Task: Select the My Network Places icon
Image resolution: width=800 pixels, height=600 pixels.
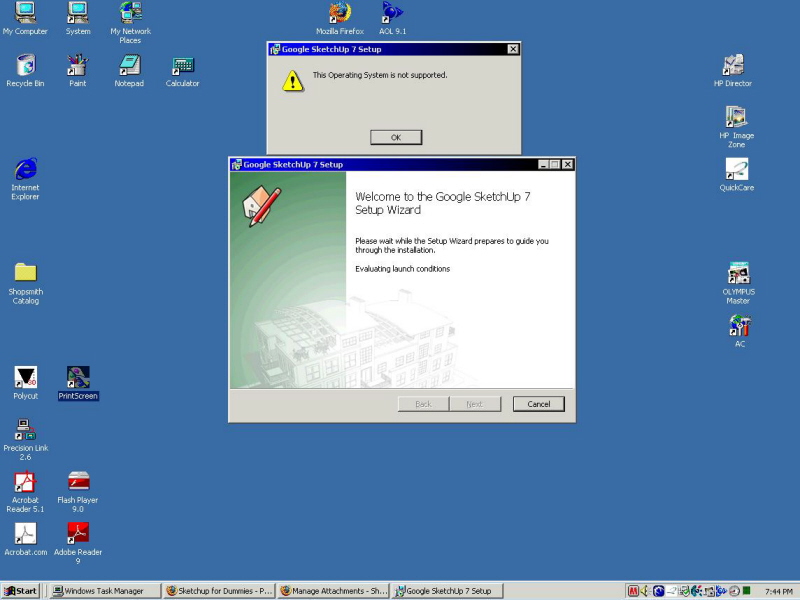Action: point(130,22)
